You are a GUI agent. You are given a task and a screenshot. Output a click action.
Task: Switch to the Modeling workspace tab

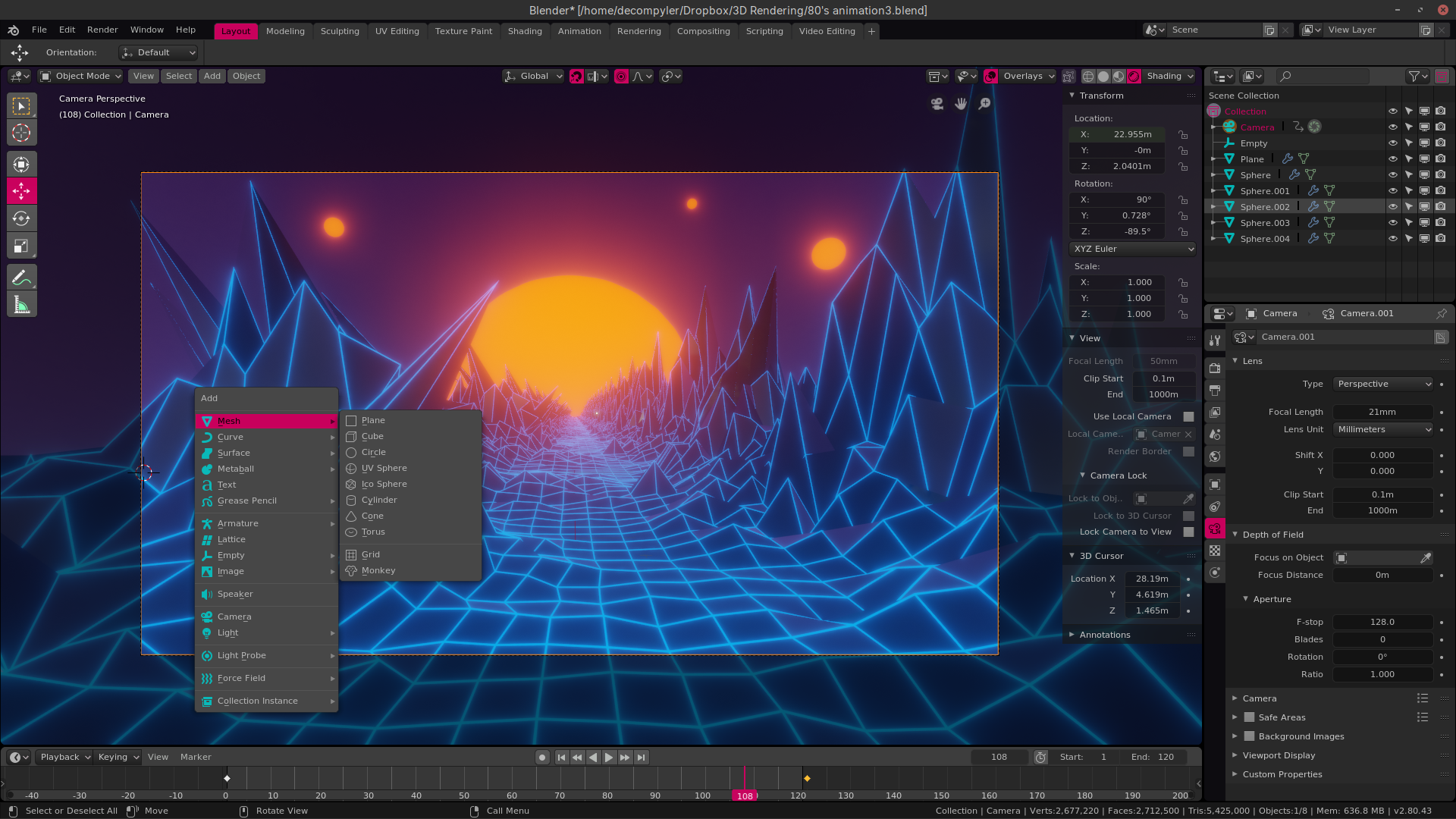click(x=285, y=31)
